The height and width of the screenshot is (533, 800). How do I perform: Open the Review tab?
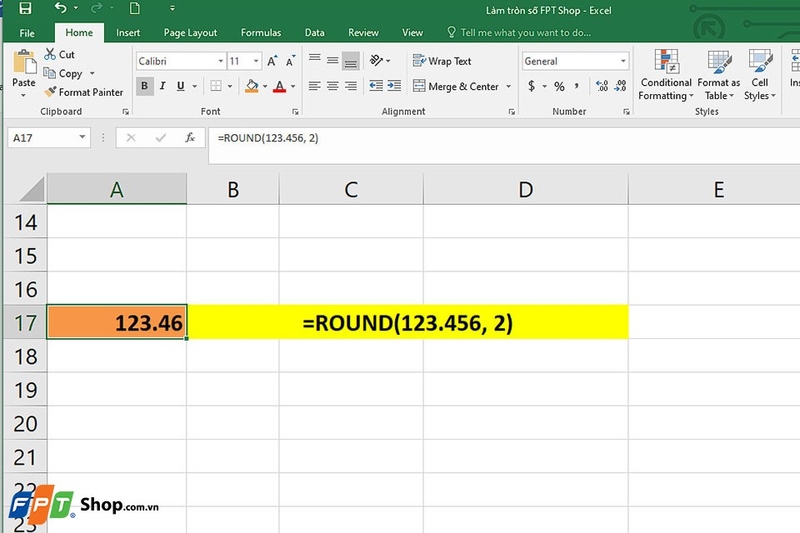click(363, 33)
